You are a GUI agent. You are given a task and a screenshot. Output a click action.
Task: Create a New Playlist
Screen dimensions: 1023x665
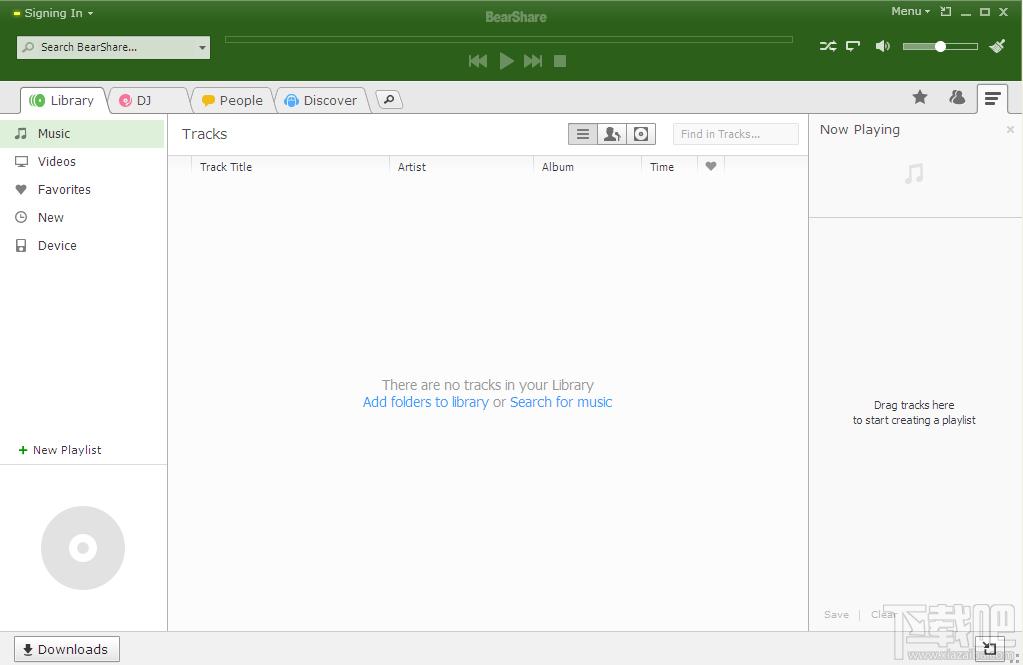(60, 450)
